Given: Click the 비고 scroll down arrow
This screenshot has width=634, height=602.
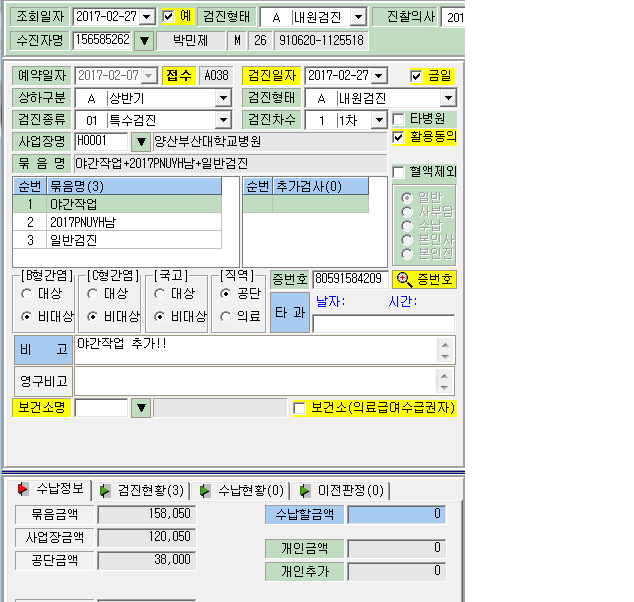Looking at the screenshot, I should coord(445,357).
